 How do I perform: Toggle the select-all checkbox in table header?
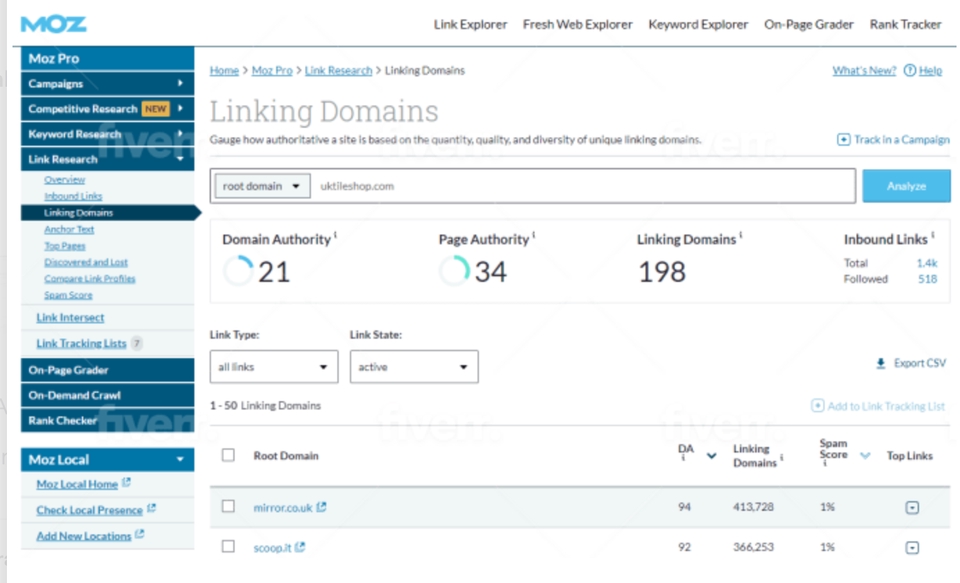pyautogui.click(x=228, y=455)
